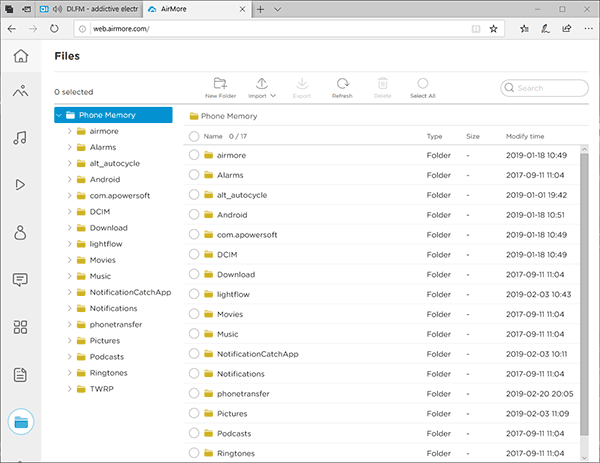Click the file list scrollbar thumb

(584, 295)
